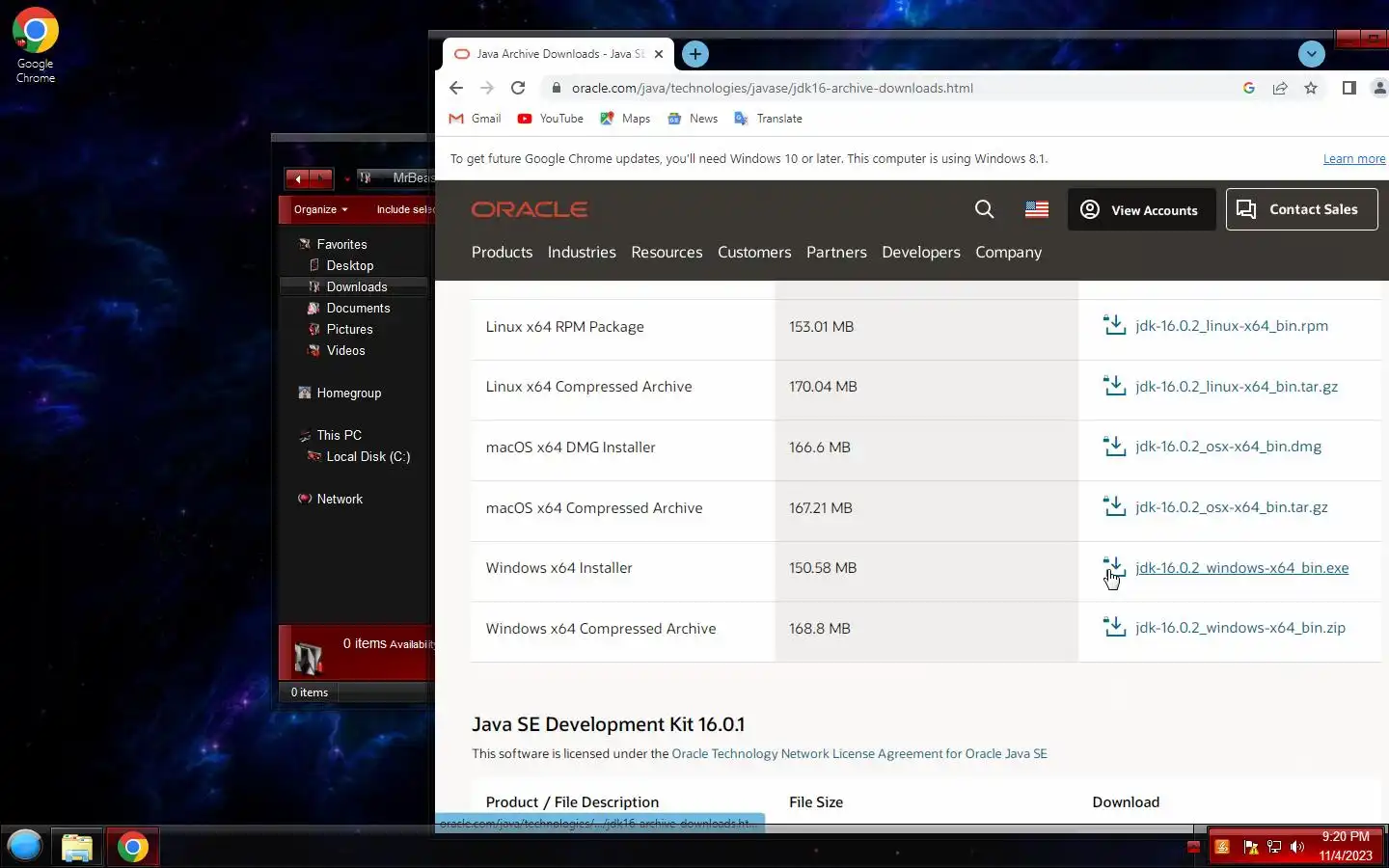Open Oracle site search magnifier

(x=984, y=209)
